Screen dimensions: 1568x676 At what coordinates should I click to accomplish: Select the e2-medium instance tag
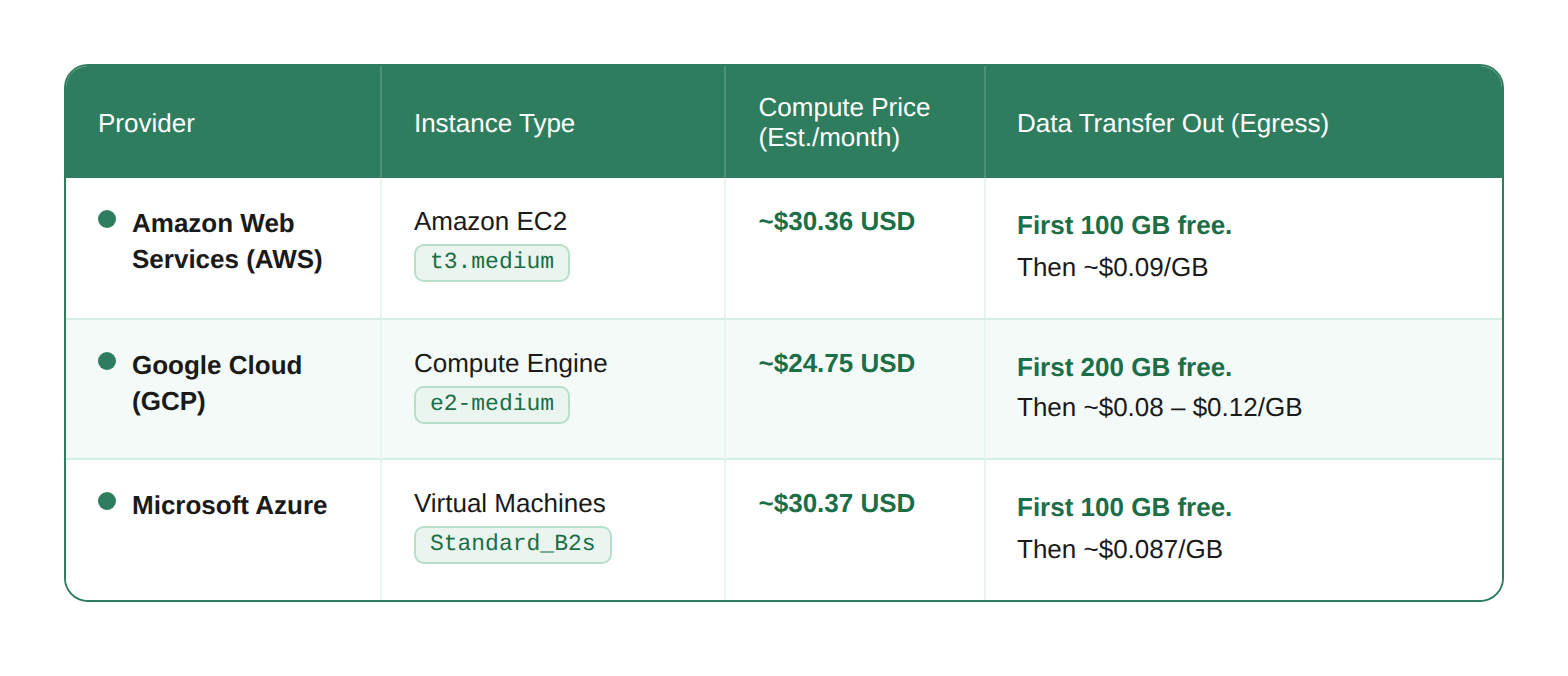(x=492, y=404)
